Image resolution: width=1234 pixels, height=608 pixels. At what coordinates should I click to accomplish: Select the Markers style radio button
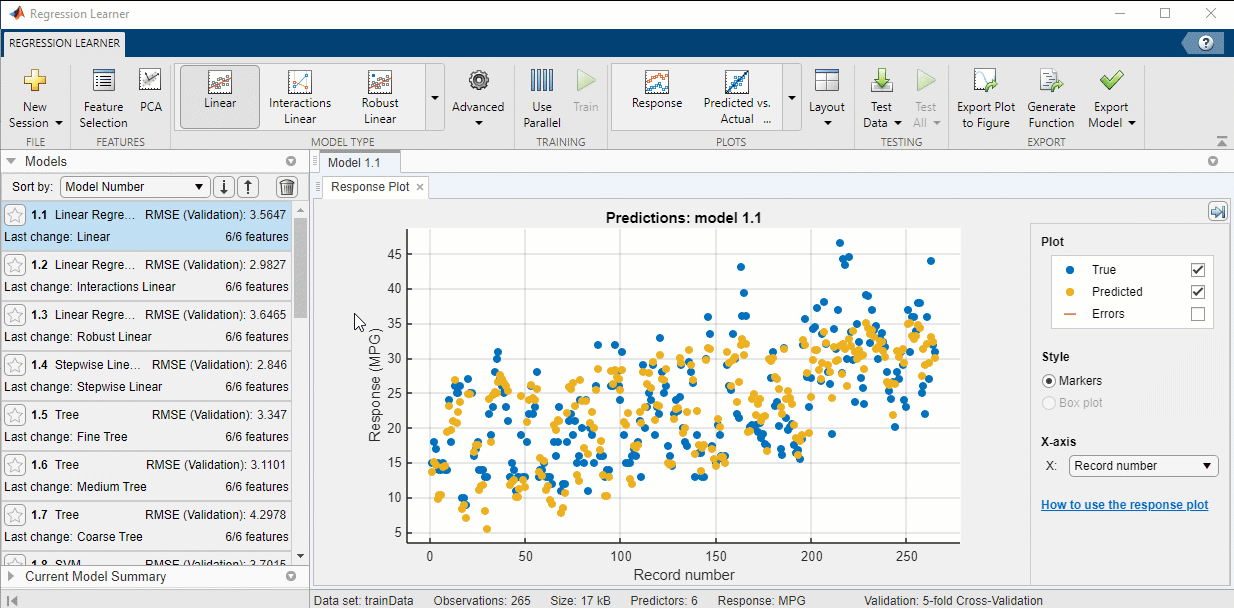(1049, 381)
